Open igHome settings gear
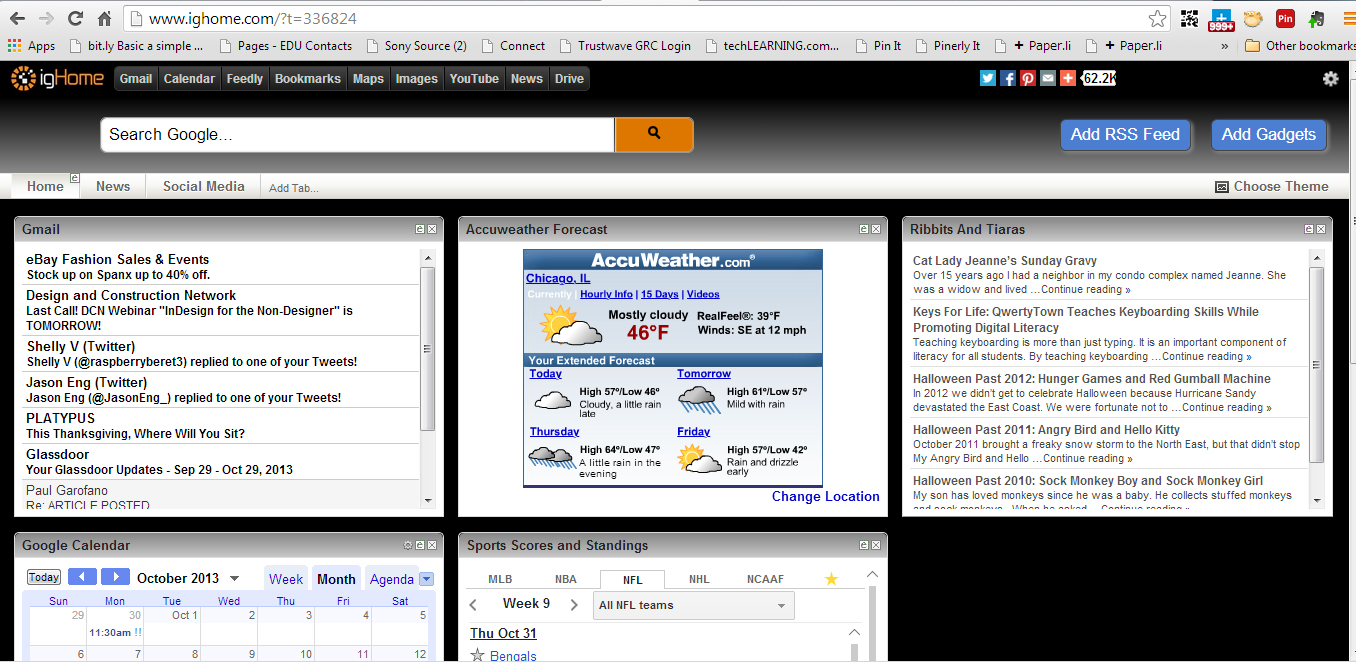1356x662 pixels. [x=1330, y=79]
